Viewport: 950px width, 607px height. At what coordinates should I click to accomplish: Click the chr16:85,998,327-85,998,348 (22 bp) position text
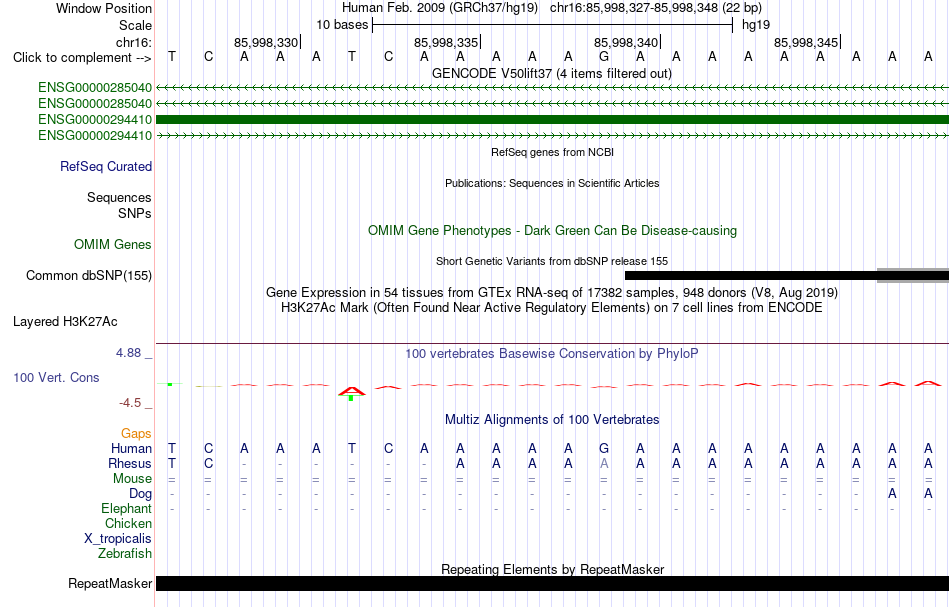click(656, 8)
